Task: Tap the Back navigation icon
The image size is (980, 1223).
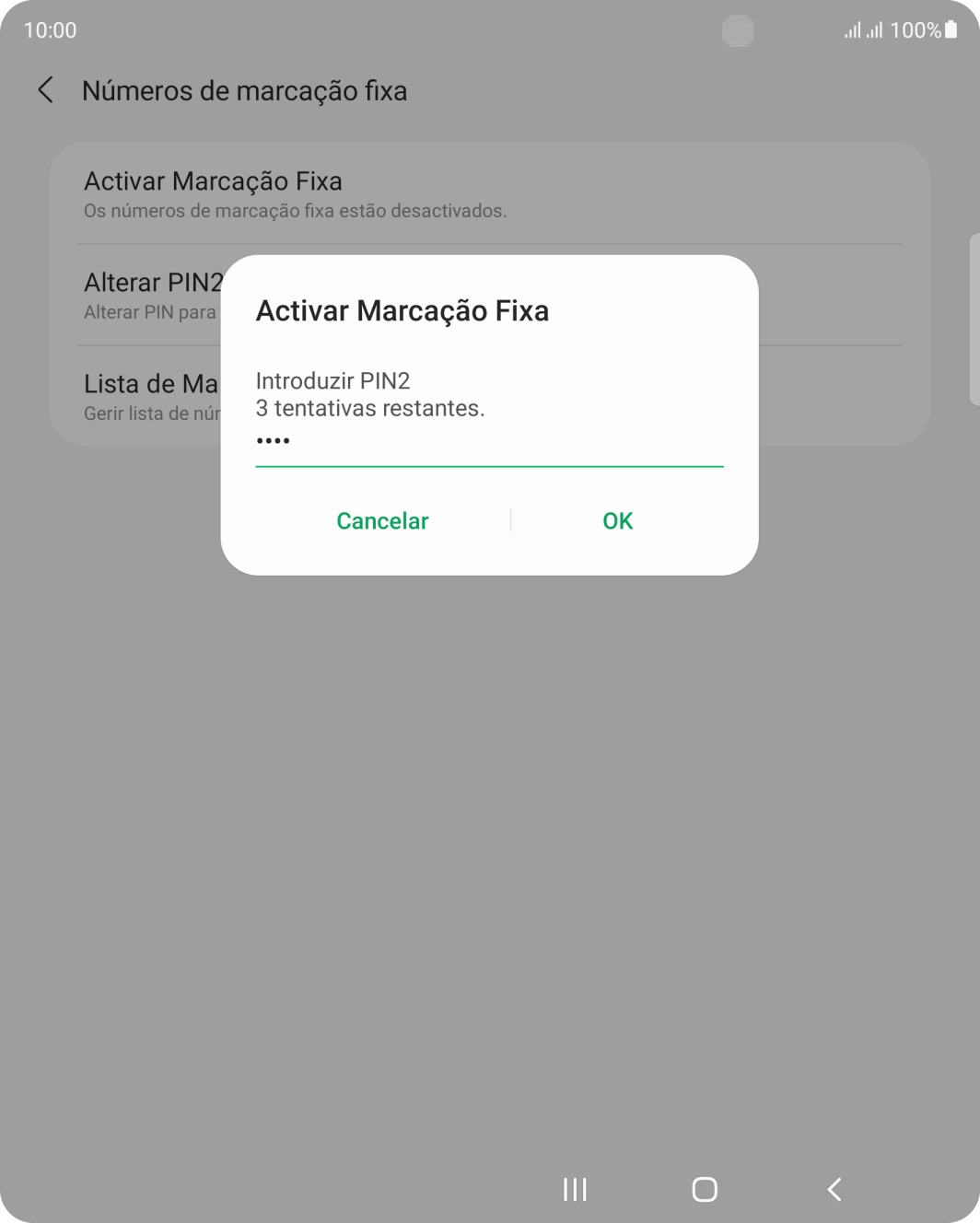Action: pos(834,1190)
